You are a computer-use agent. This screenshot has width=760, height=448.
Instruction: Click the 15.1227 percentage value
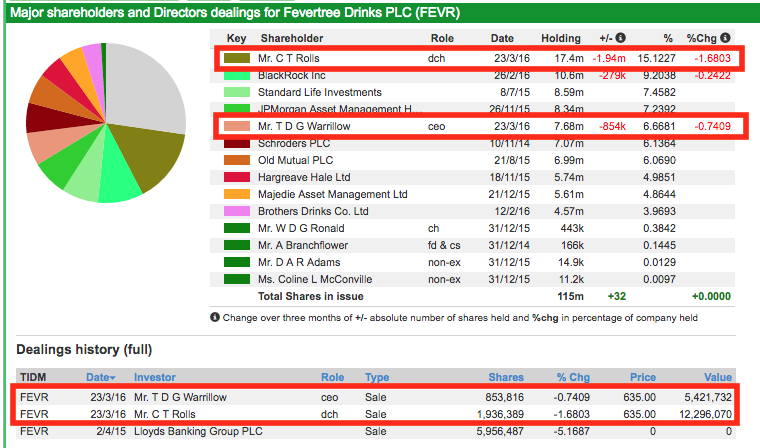coord(656,58)
